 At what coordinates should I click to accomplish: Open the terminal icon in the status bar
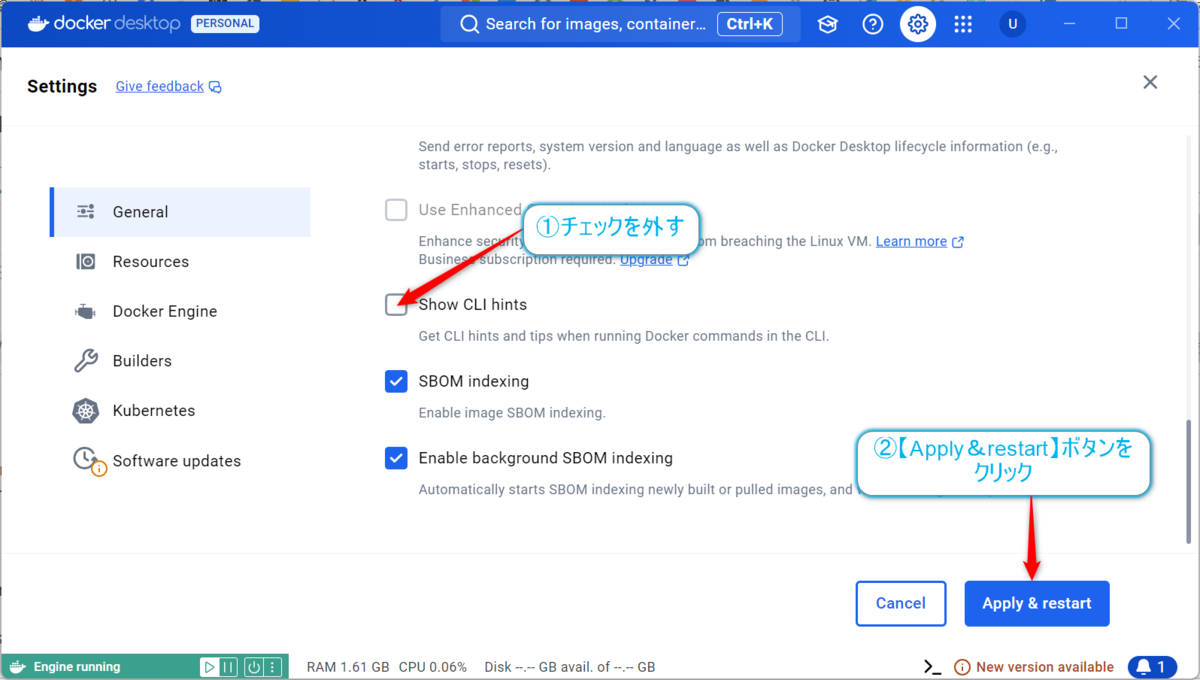(930, 666)
